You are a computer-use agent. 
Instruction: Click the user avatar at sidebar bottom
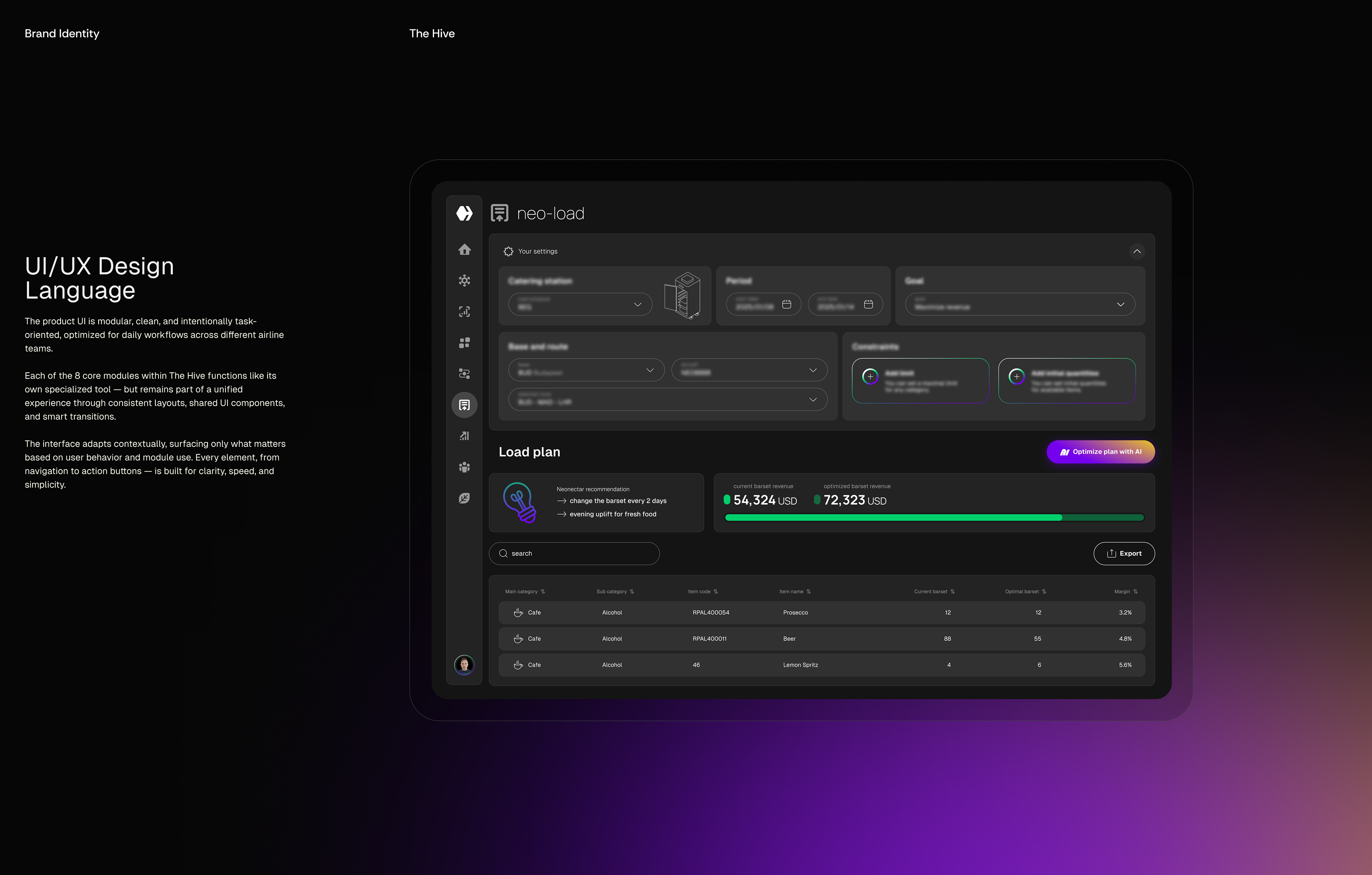click(x=464, y=664)
